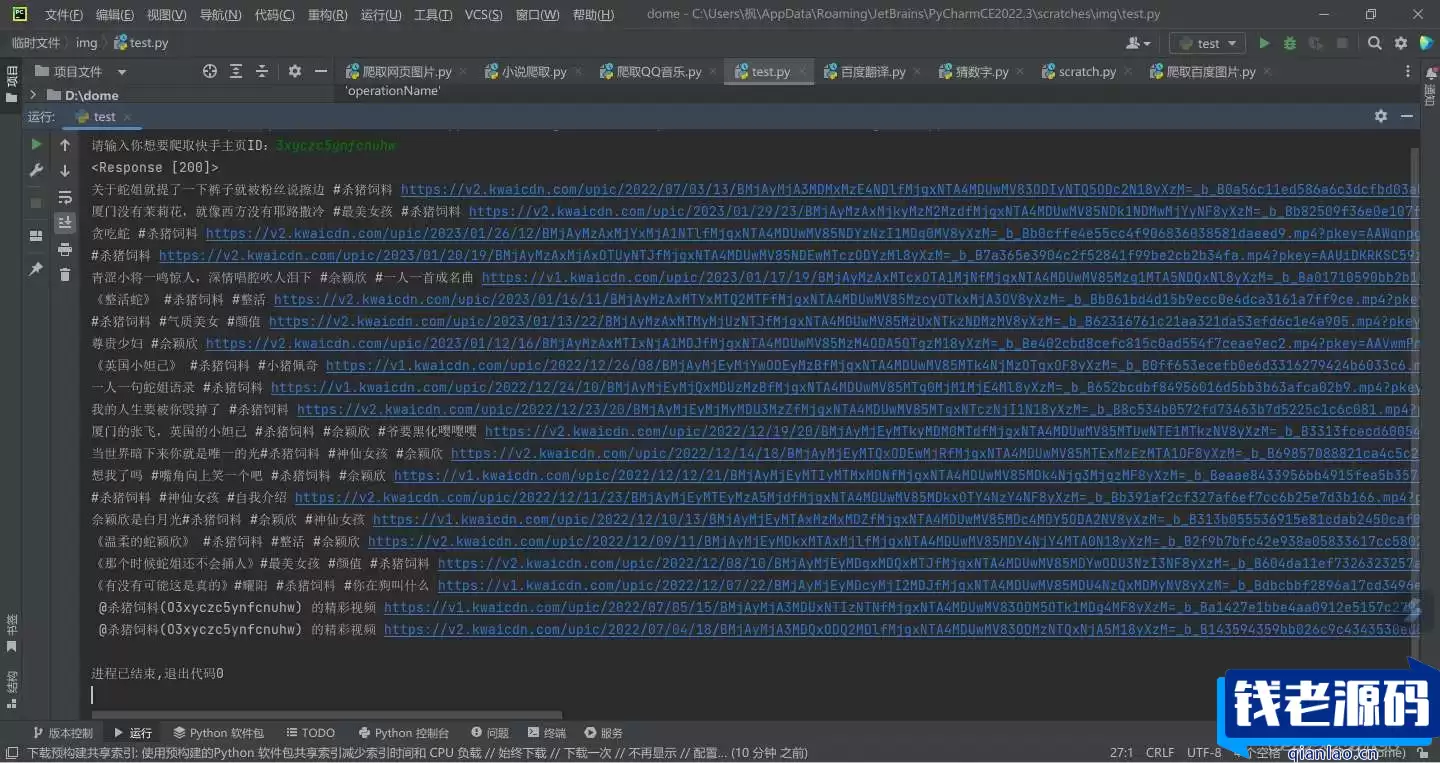
Task: Switch to 小说爬取.py tab
Action: pos(534,71)
